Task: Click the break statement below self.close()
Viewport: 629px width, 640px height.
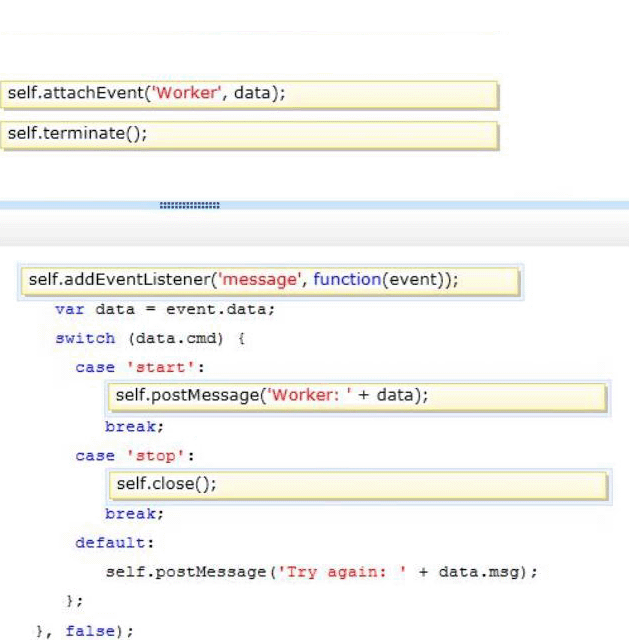Action: [x=134, y=513]
